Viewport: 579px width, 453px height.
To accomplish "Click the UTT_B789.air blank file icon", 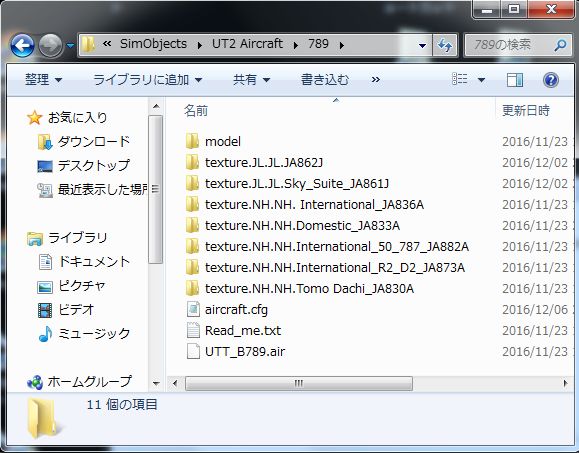I will (x=193, y=351).
